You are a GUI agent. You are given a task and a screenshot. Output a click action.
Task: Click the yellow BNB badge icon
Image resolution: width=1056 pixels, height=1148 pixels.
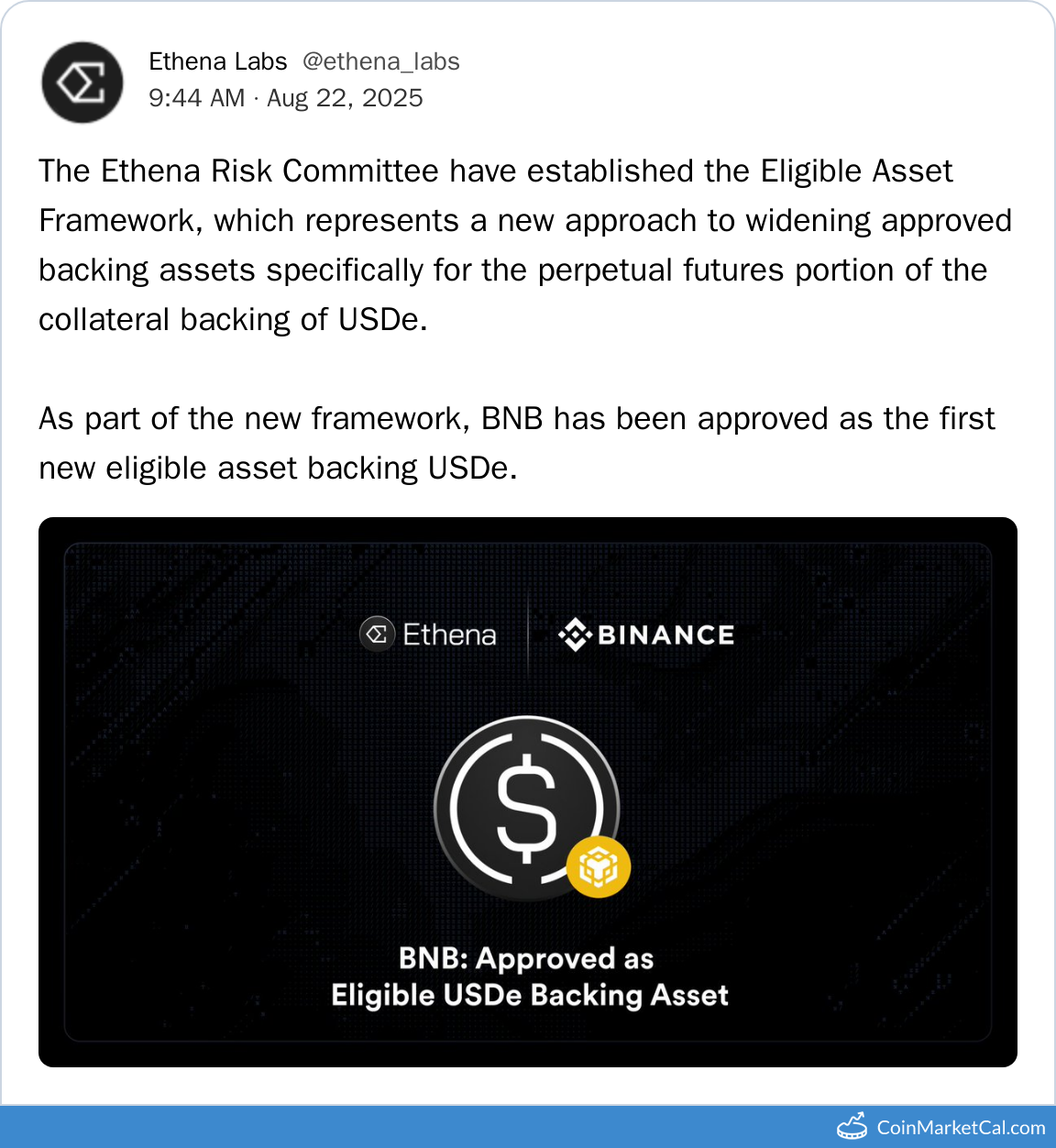click(598, 867)
